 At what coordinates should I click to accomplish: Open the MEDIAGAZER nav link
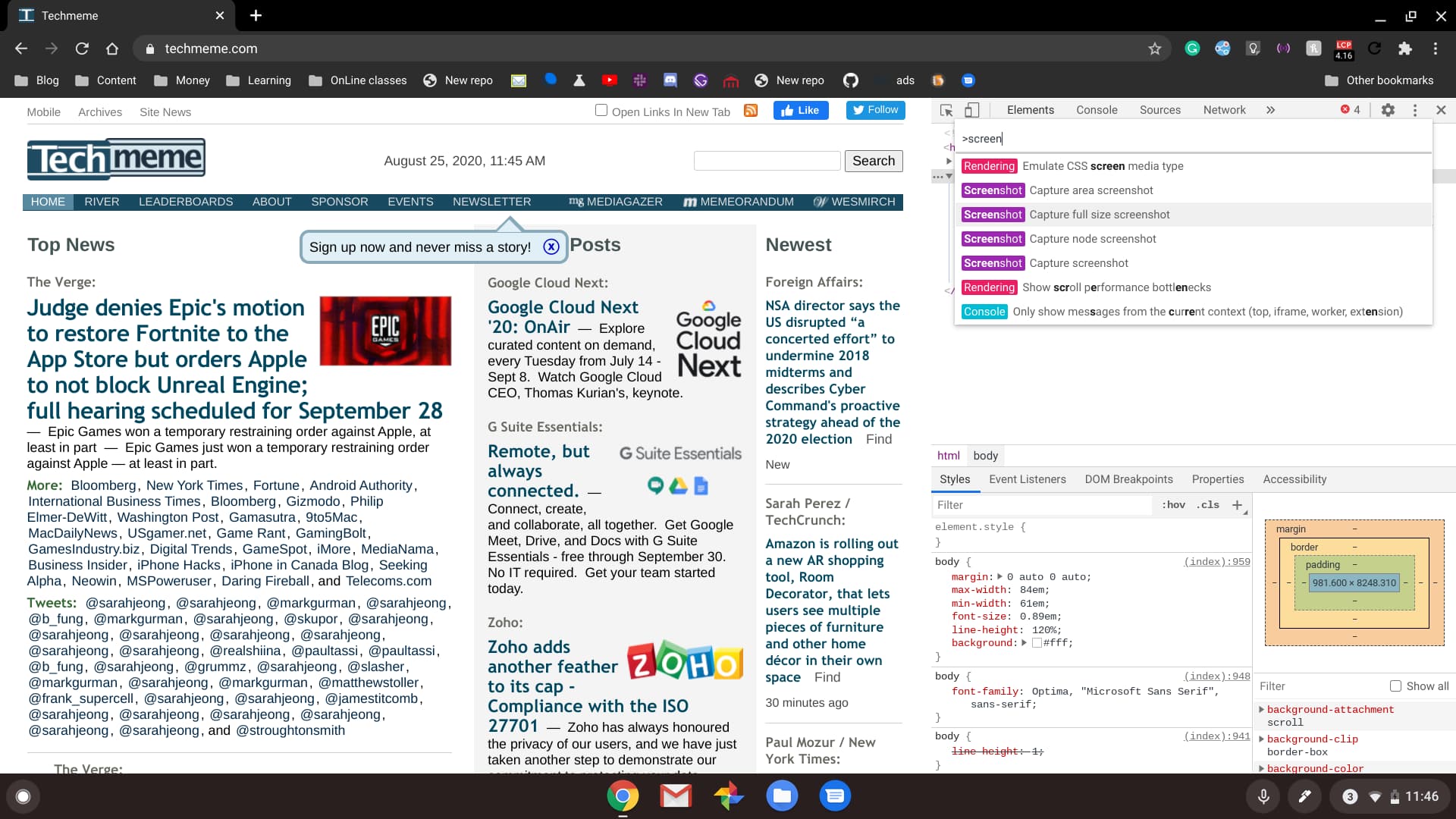click(x=616, y=202)
